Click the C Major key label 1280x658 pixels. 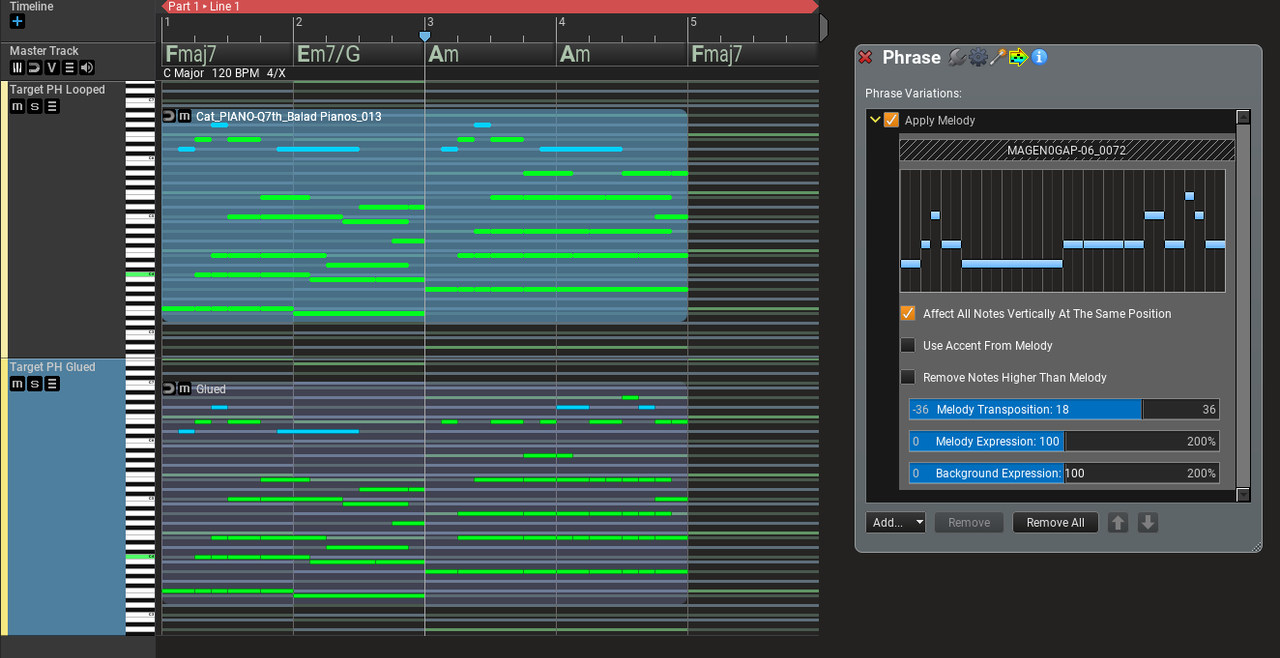point(184,73)
